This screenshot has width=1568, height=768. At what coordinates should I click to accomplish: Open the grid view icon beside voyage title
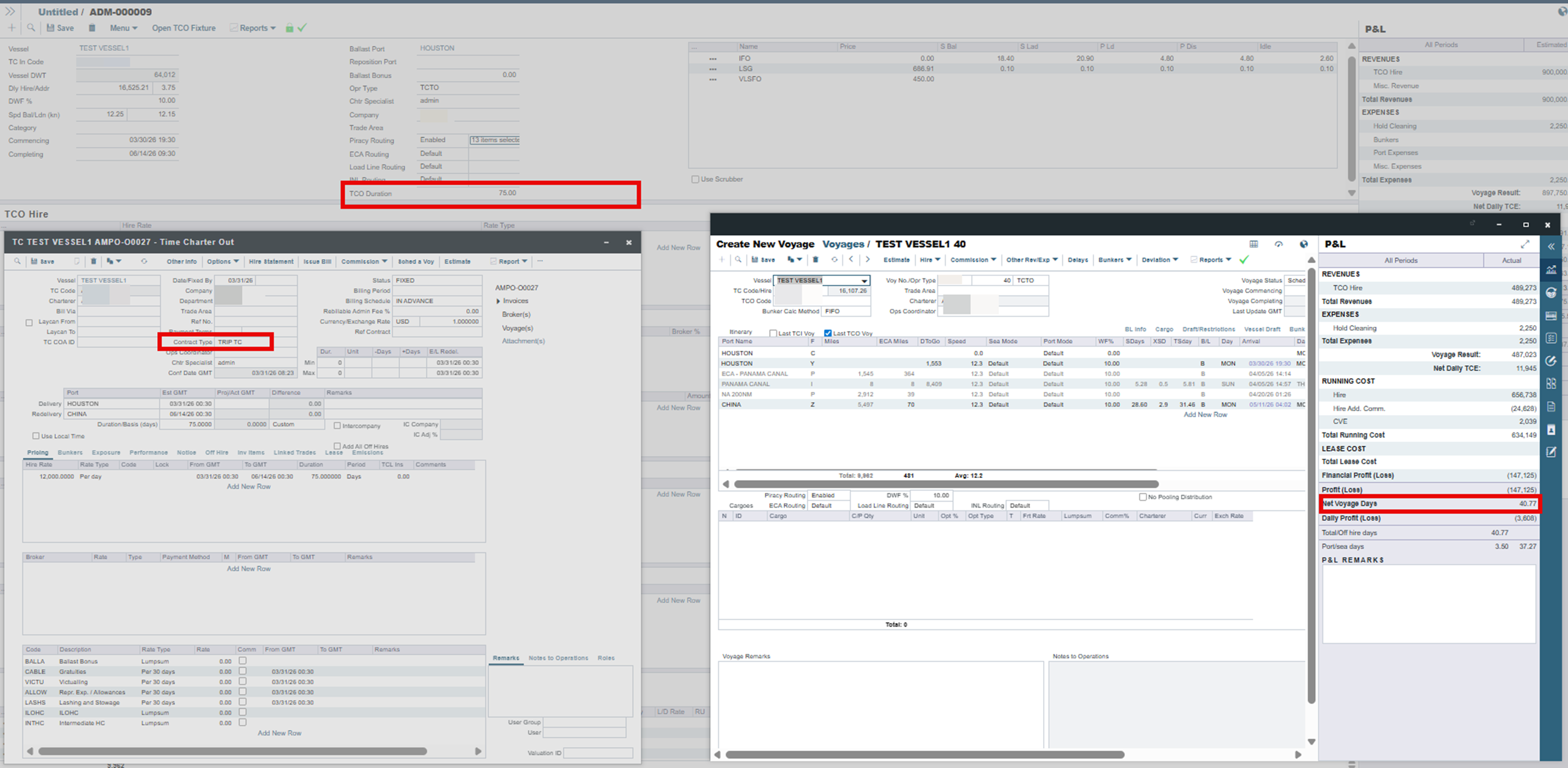point(1254,244)
